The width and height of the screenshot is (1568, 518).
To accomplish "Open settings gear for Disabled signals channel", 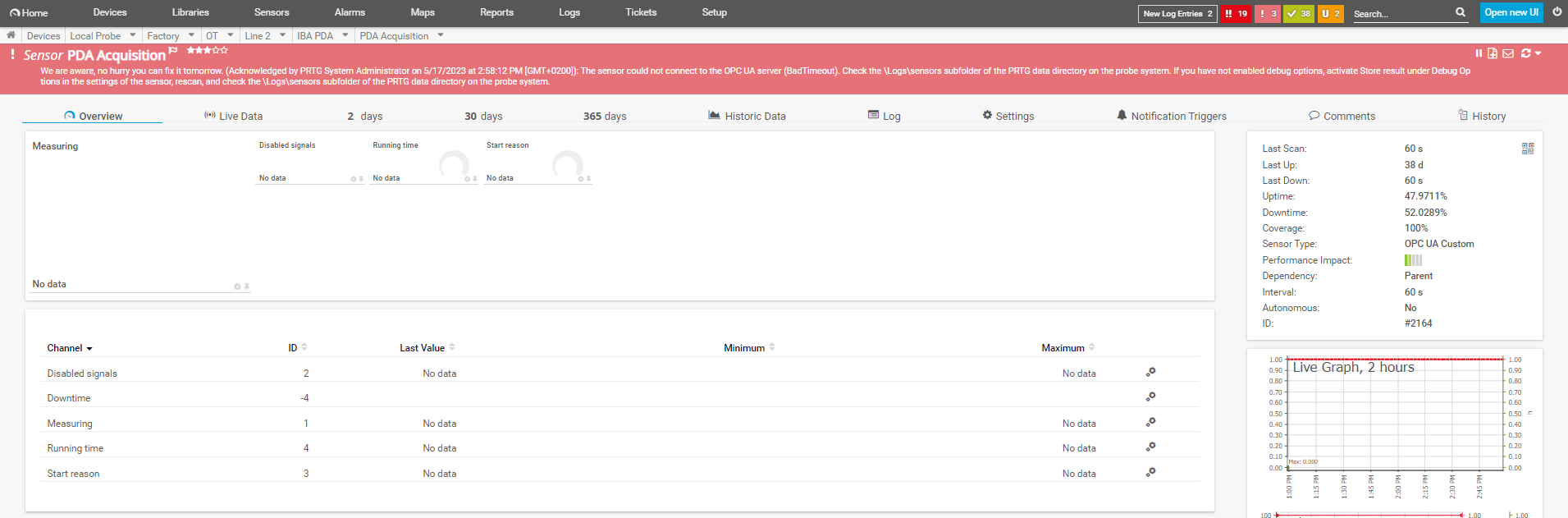I will [x=1150, y=373].
